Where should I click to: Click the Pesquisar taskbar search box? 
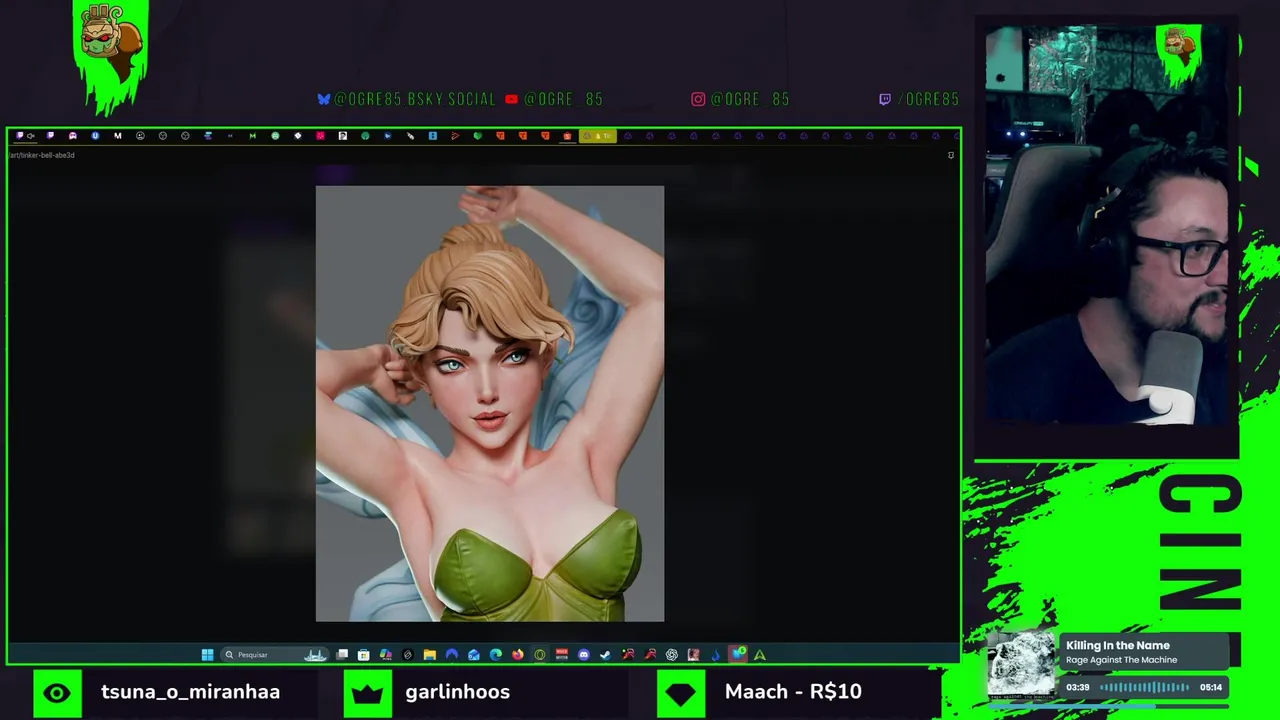coord(275,655)
